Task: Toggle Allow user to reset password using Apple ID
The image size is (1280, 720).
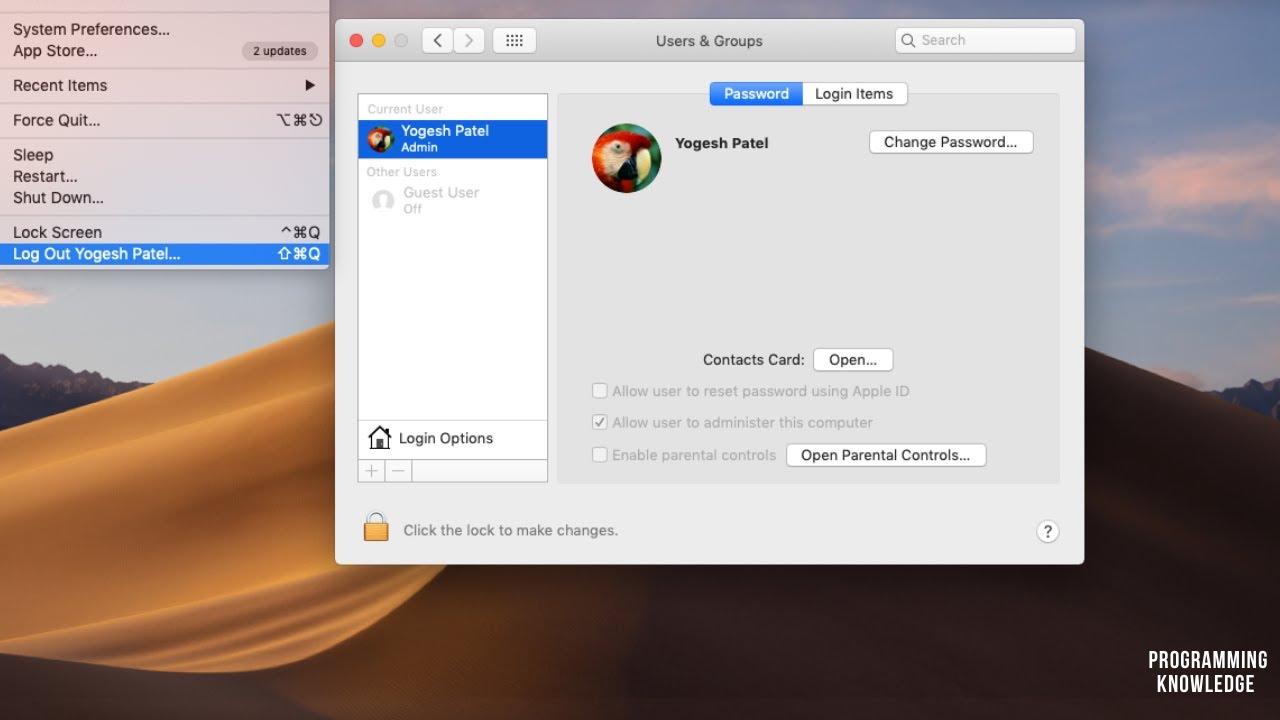Action: click(x=600, y=391)
